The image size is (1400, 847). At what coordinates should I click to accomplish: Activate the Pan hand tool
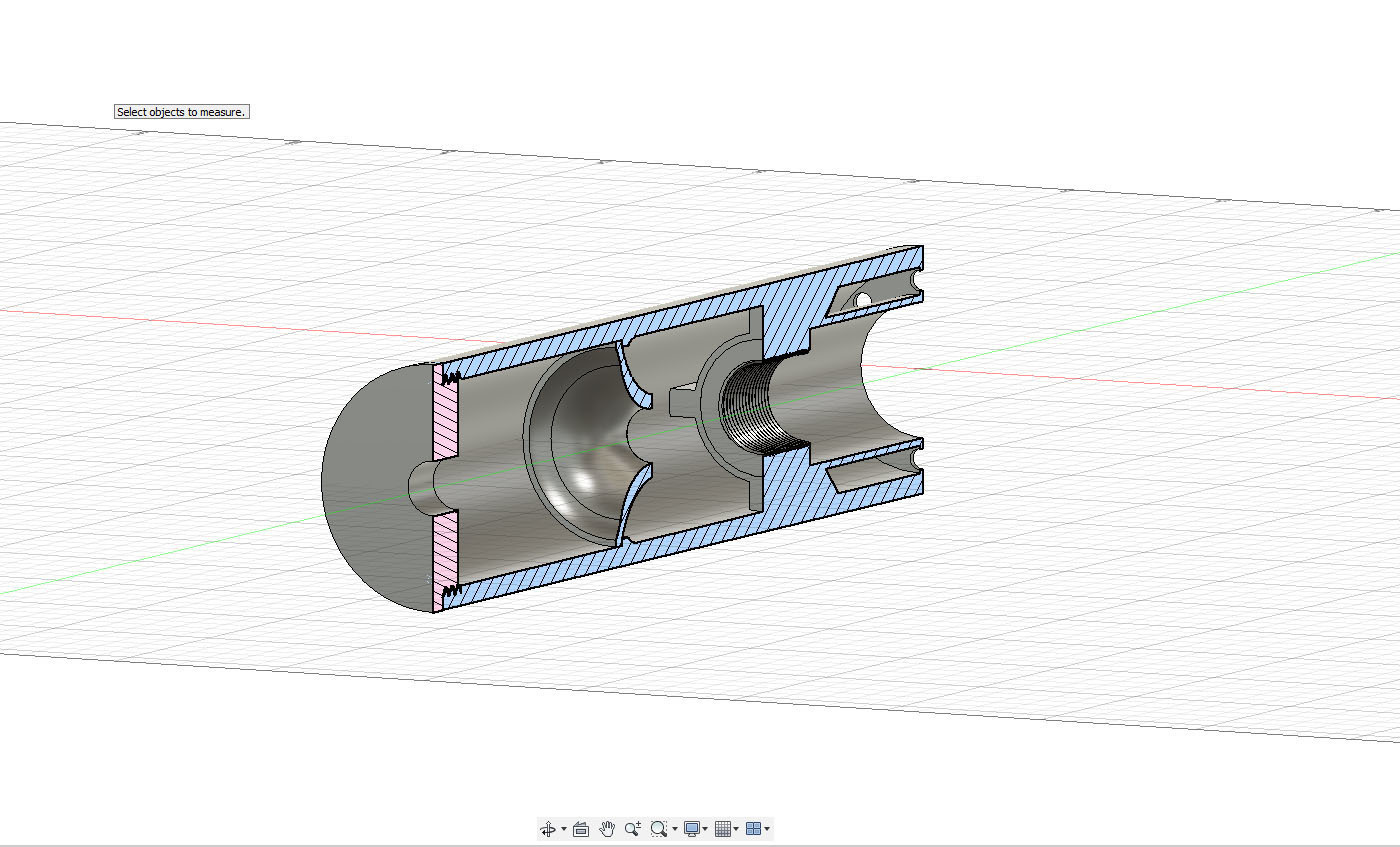(607, 829)
